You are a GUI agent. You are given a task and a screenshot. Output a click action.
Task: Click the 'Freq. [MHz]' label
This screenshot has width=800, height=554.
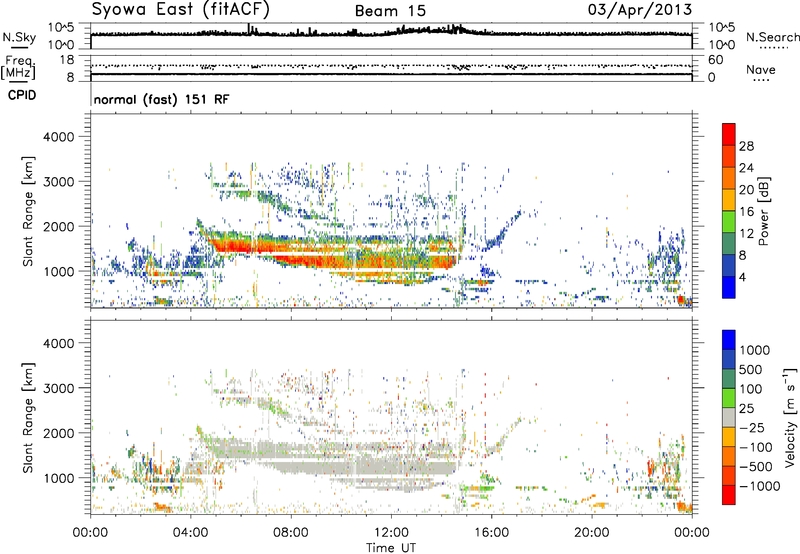tap(18, 67)
